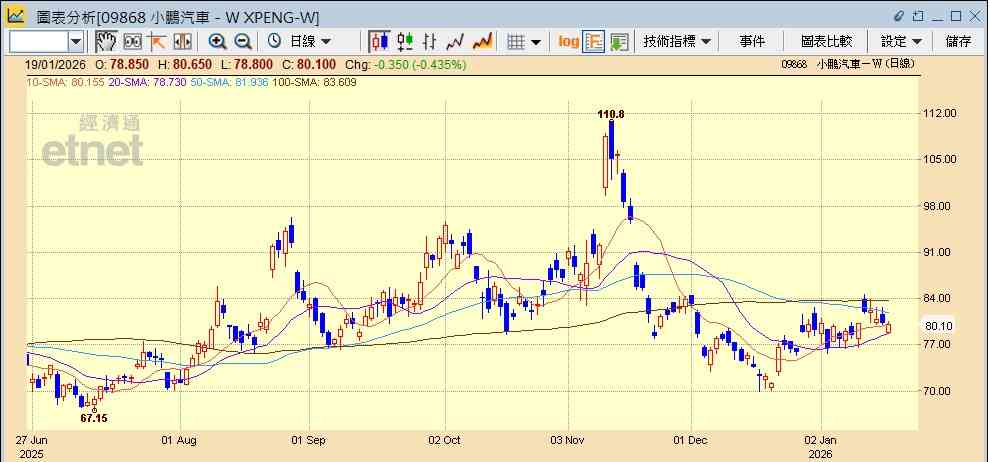Screen dimensions: 990x462
Task: Click the 03 Nov date axis label
Action: tap(569, 440)
